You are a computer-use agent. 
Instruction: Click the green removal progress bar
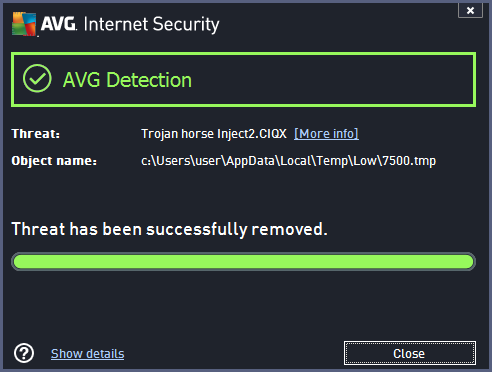tap(243, 261)
